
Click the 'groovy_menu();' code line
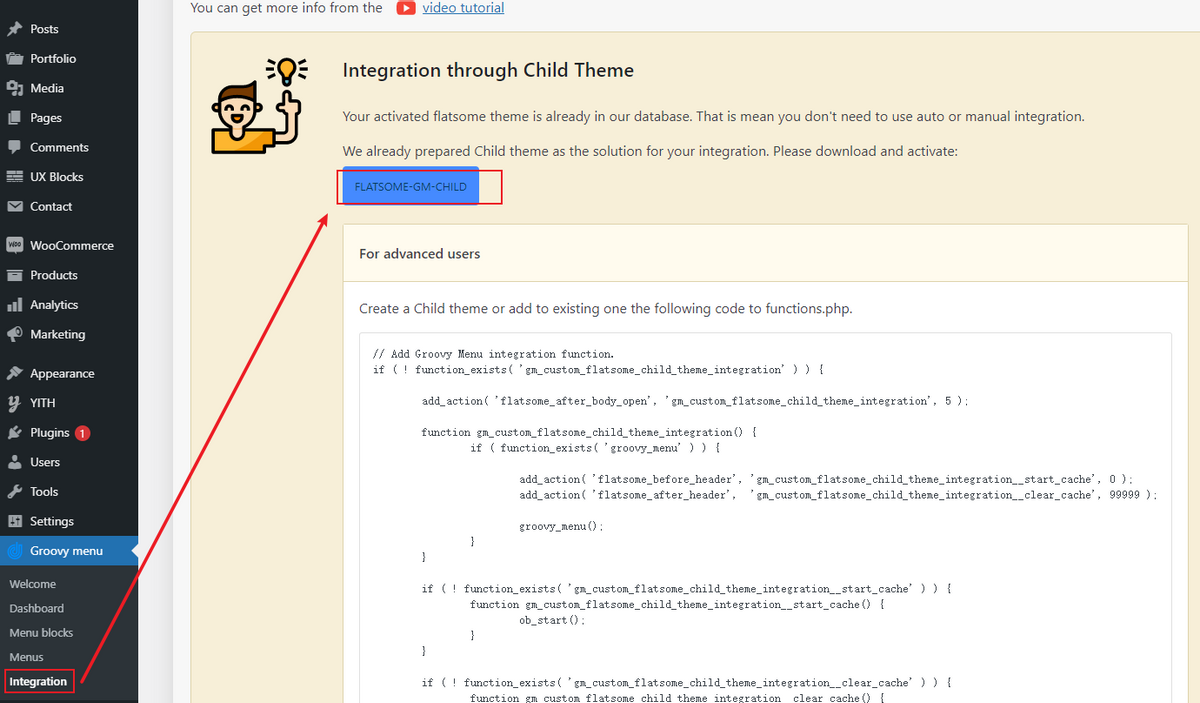562,526
